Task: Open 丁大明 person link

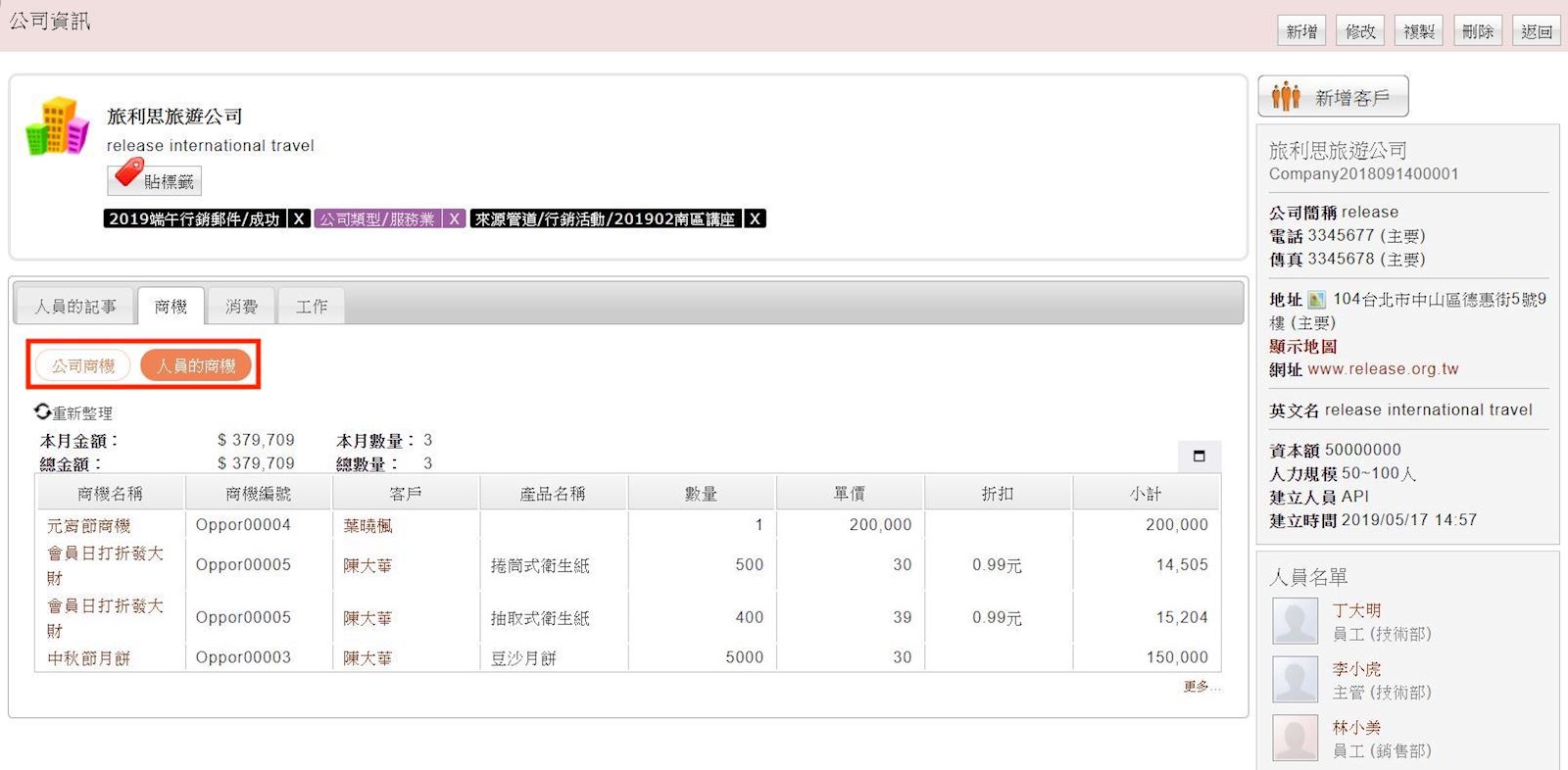Action: pos(1356,610)
